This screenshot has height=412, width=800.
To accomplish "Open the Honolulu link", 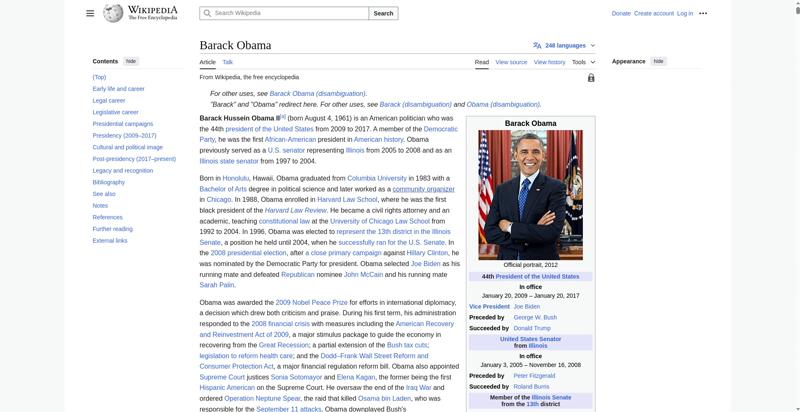I will pyautogui.click(x=236, y=178).
